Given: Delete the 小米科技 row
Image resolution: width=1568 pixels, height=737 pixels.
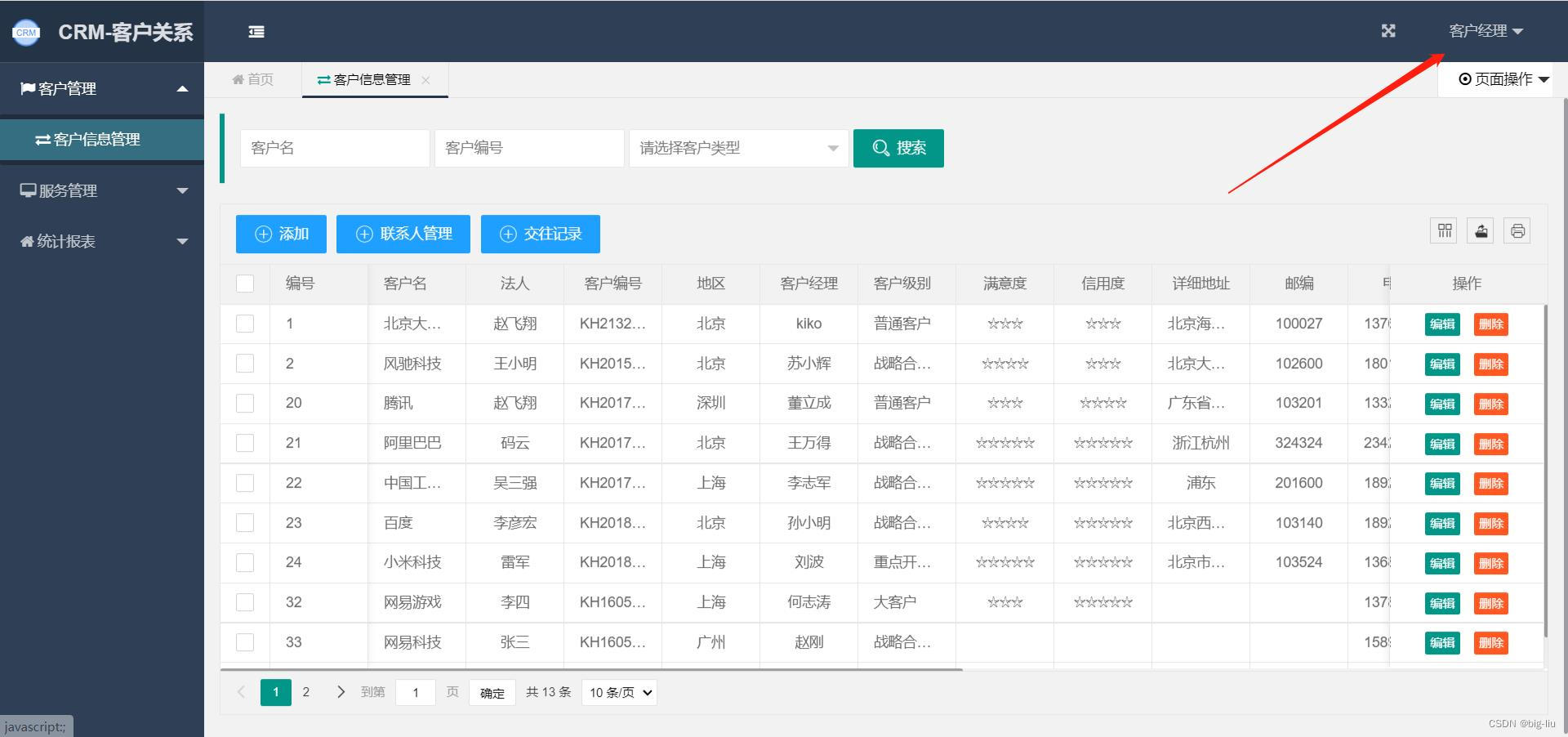Looking at the screenshot, I should coord(1491,564).
